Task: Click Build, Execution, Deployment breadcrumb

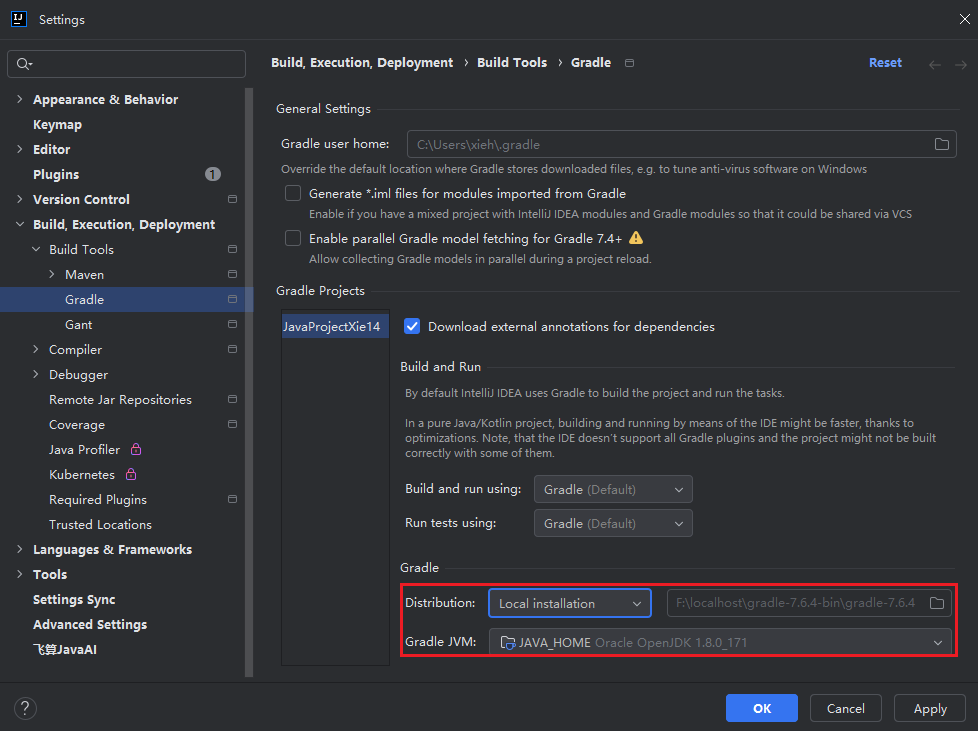Action: pyautogui.click(x=362, y=63)
